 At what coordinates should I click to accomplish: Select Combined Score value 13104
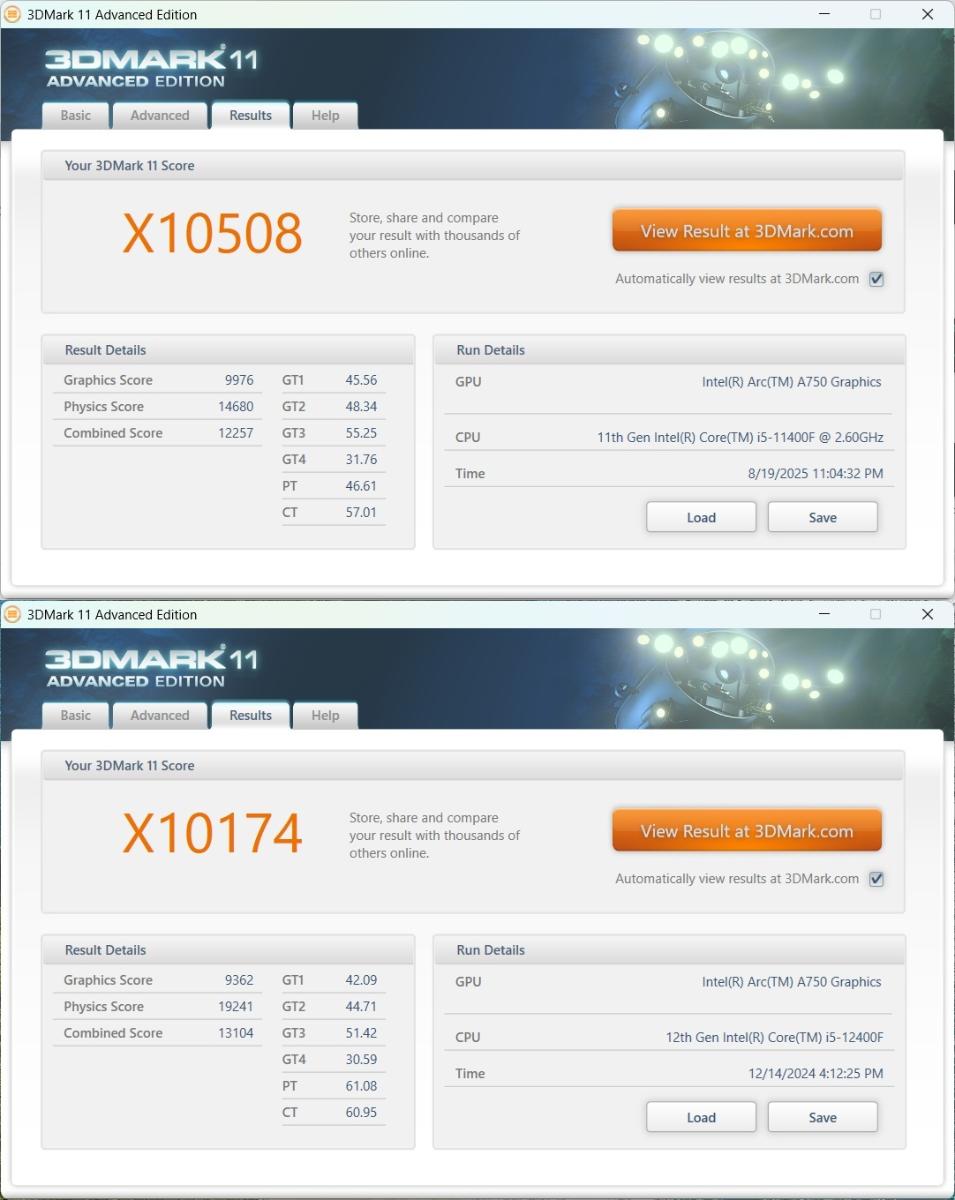coord(236,1033)
